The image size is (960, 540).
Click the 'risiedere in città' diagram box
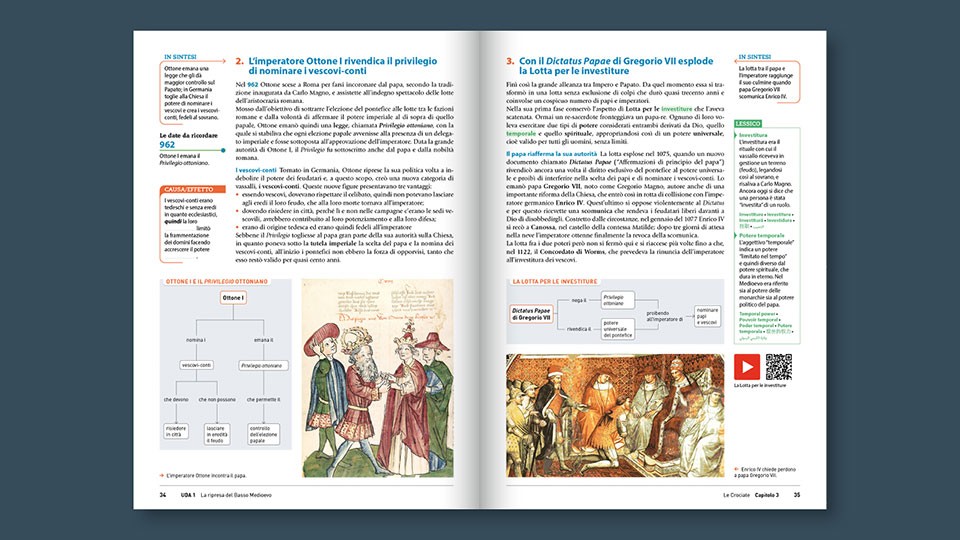tap(176, 432)
